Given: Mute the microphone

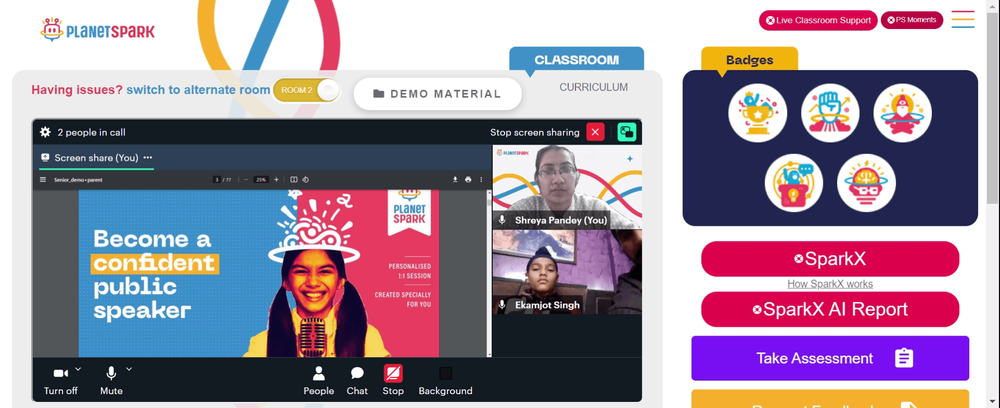Looking at the screenshot, I should (111, 381).
